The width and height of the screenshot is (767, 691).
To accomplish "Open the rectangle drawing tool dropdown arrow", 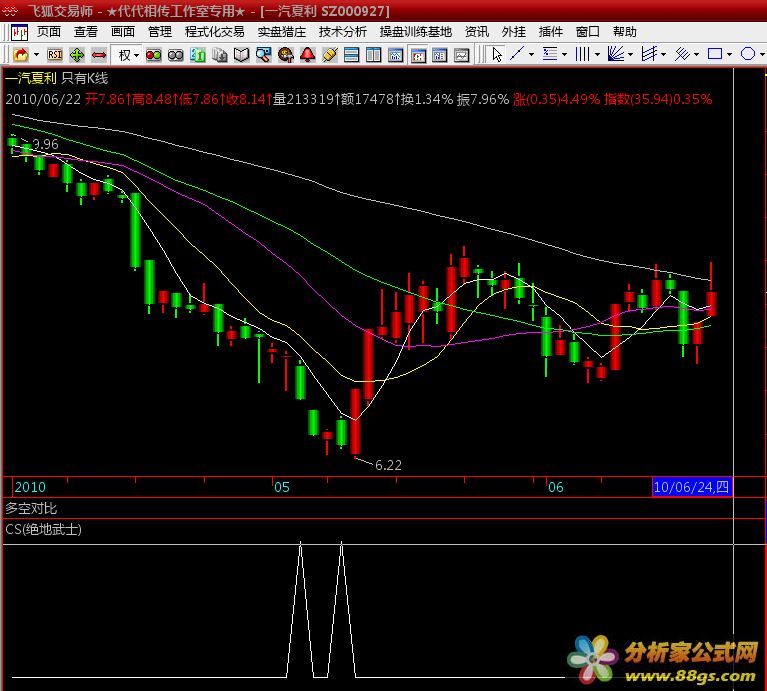I will (731, 54).
